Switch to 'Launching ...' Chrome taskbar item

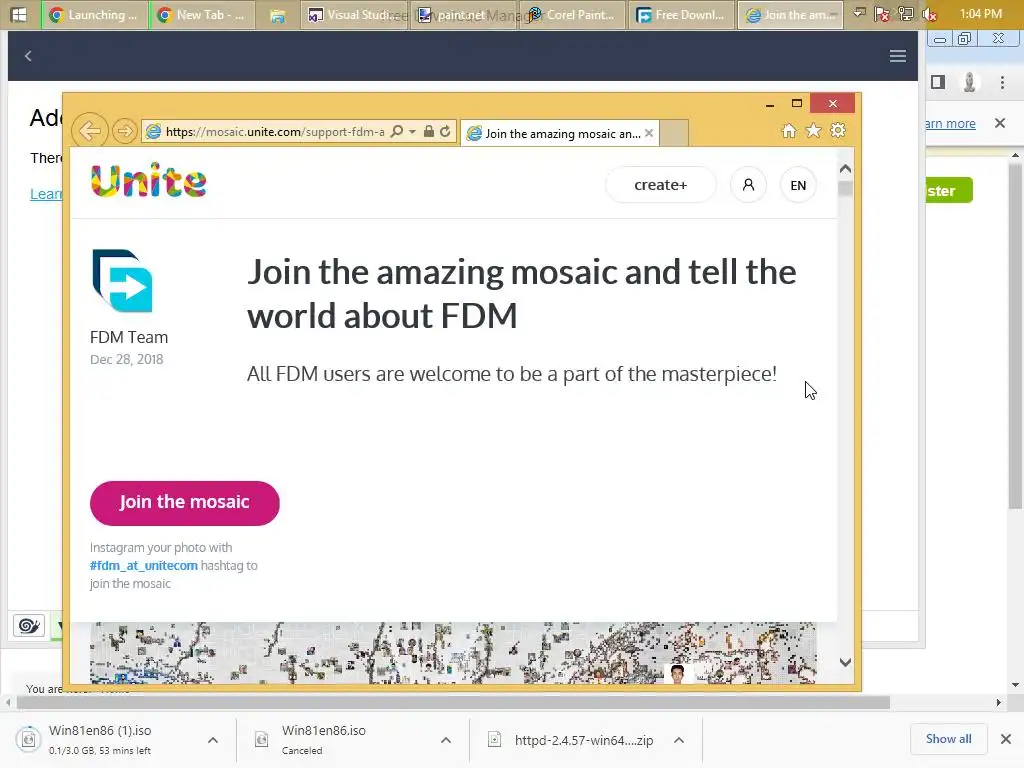click(x=95, y=14)
